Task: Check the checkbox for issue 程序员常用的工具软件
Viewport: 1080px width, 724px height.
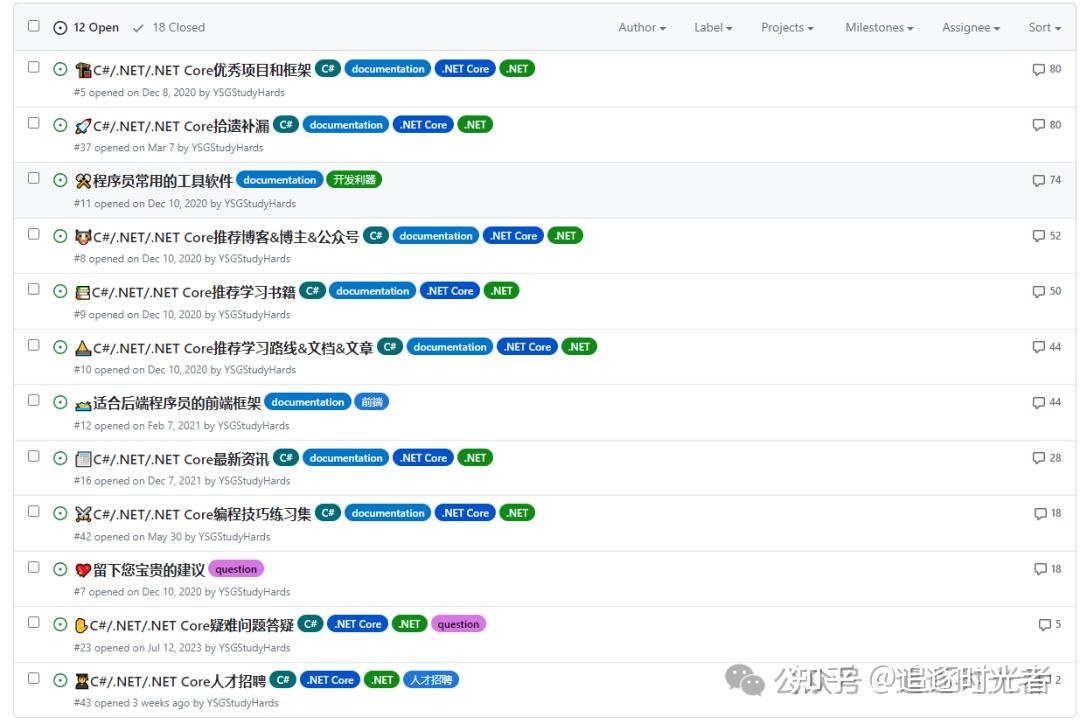Action: [33, 180]
